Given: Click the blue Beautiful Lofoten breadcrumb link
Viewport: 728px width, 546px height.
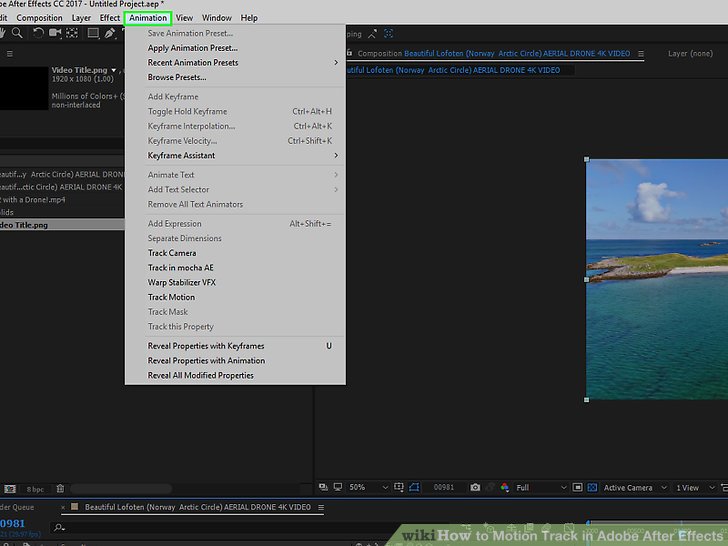Looking at the screenshot, I should 454,70.
